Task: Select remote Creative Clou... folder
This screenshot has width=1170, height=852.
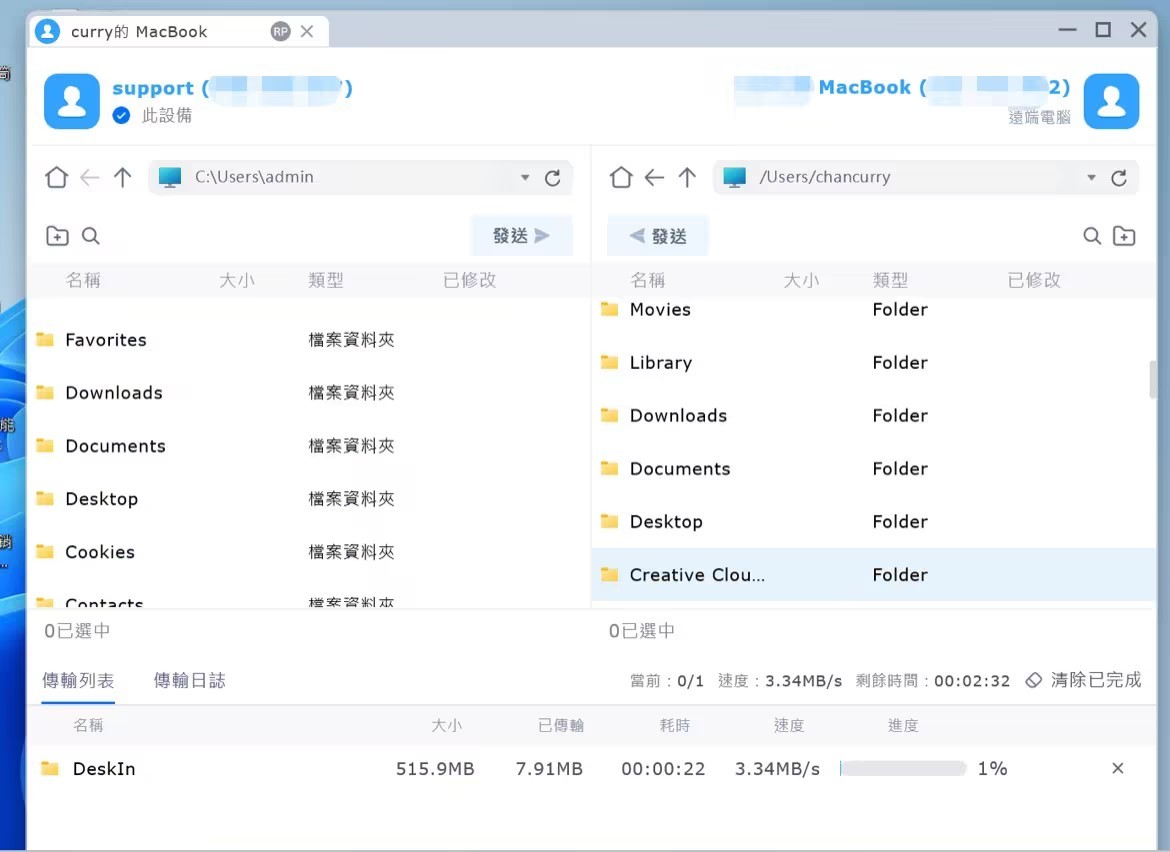Action: point(873,574)
